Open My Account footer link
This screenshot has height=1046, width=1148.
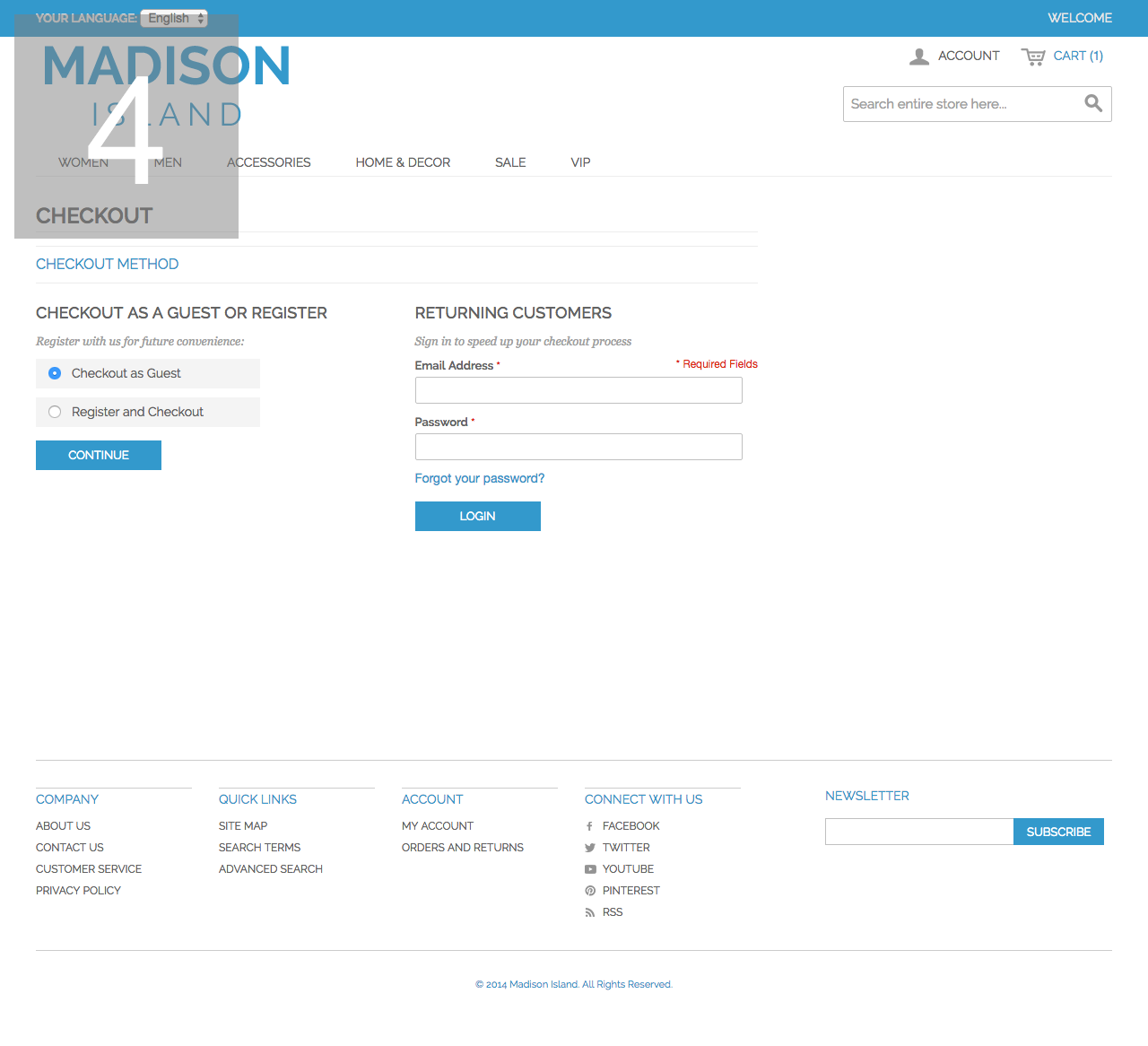pyautogui.click(x=438, y=826)
